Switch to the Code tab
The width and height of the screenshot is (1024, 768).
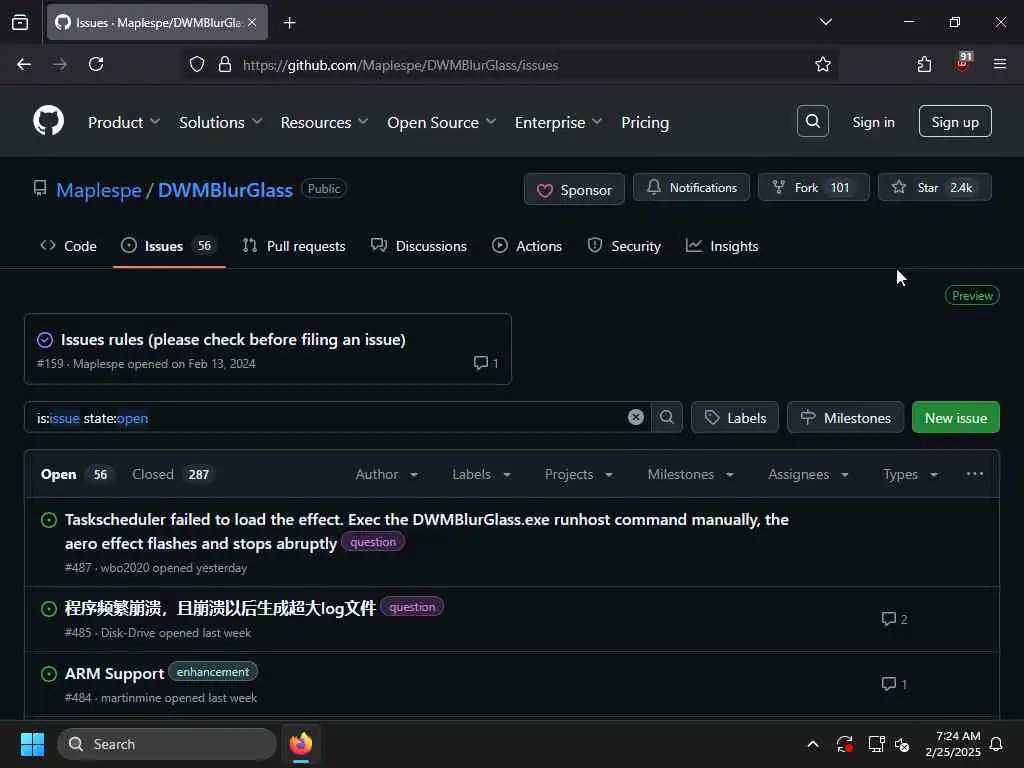(x=69, y=246)
